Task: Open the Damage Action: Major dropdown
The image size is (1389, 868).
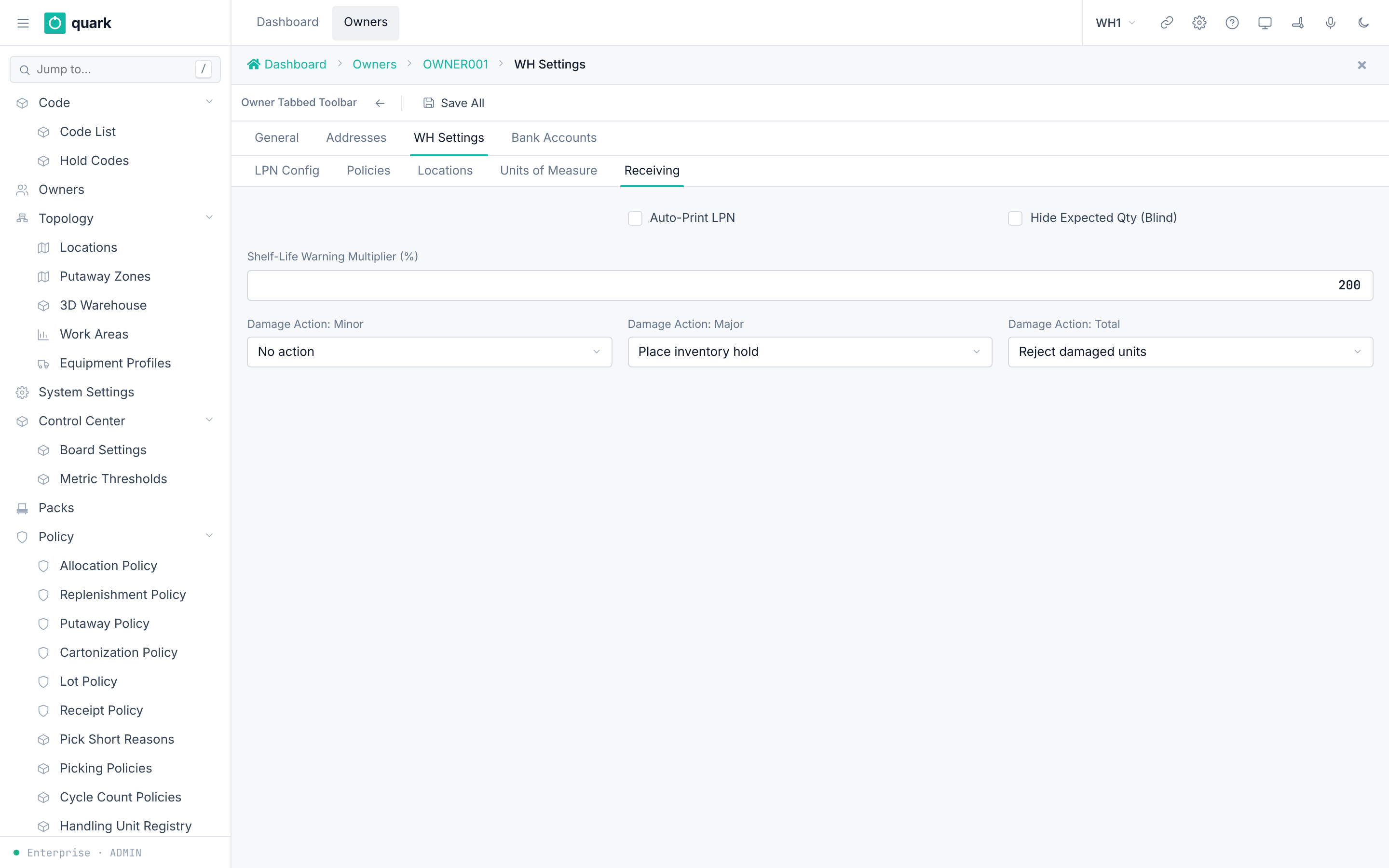Action: (x=810, y=352)
